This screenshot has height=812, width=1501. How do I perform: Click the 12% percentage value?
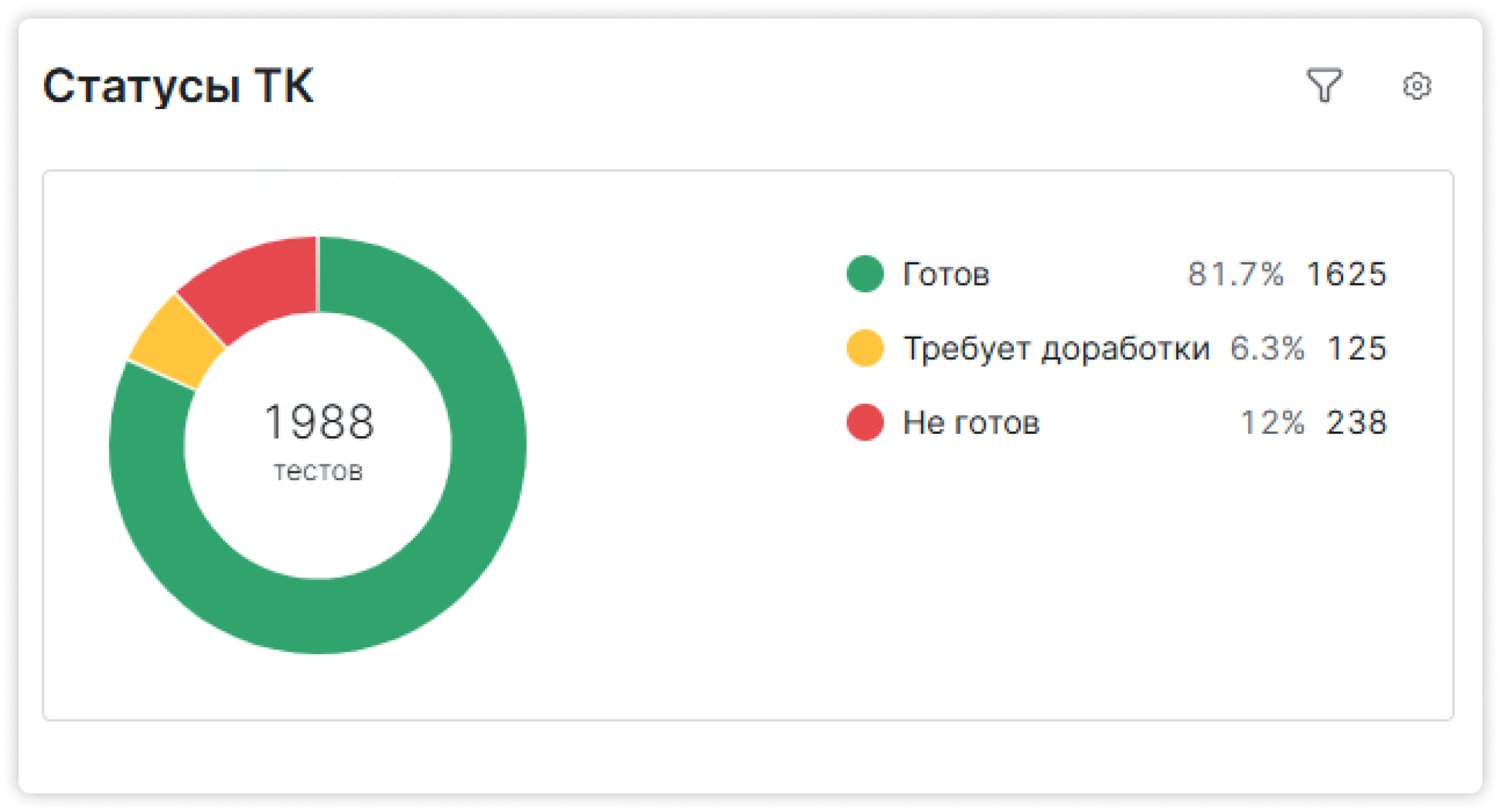pos(1272,423)
